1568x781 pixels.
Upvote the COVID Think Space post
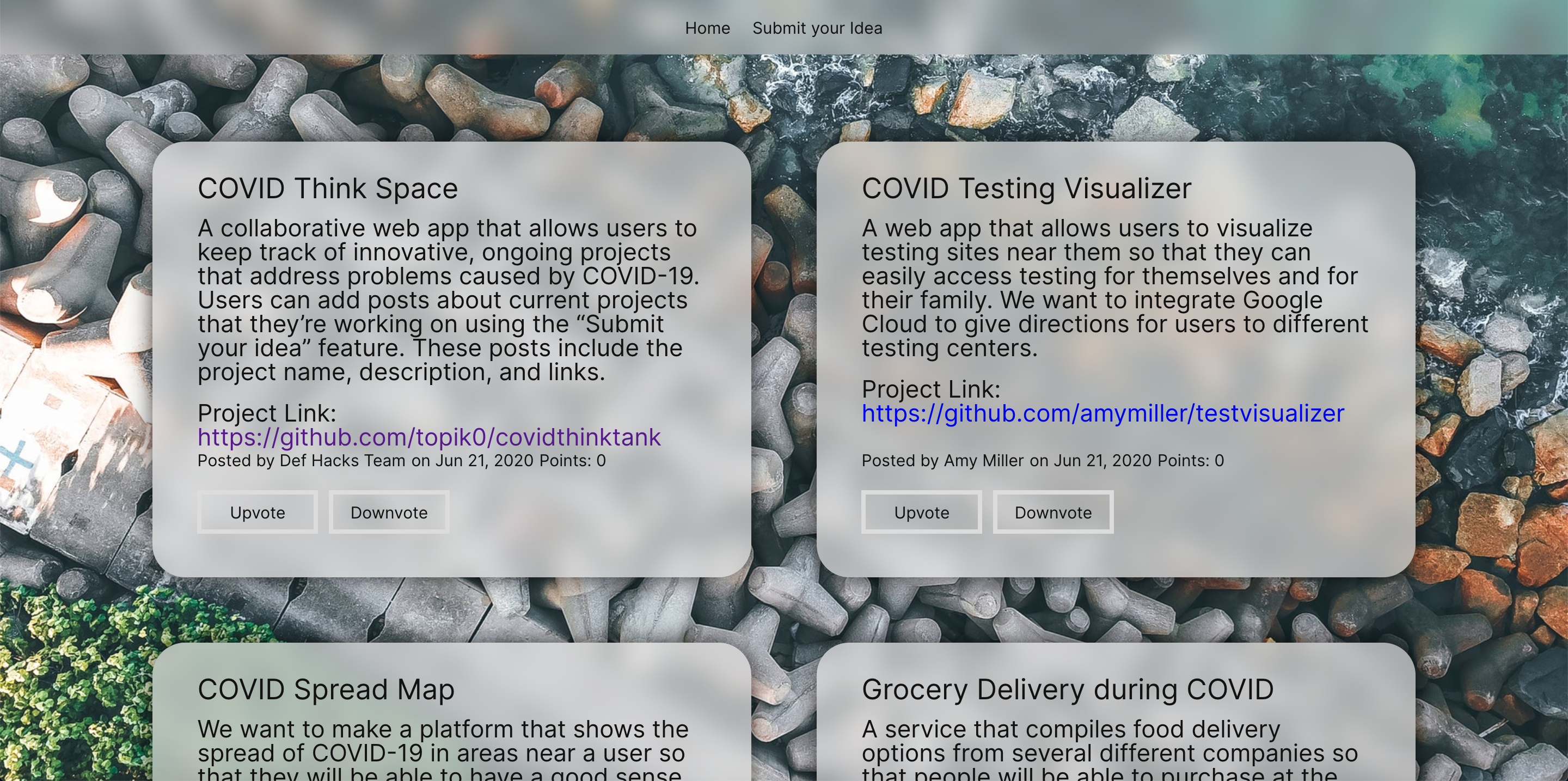[258, 512]
